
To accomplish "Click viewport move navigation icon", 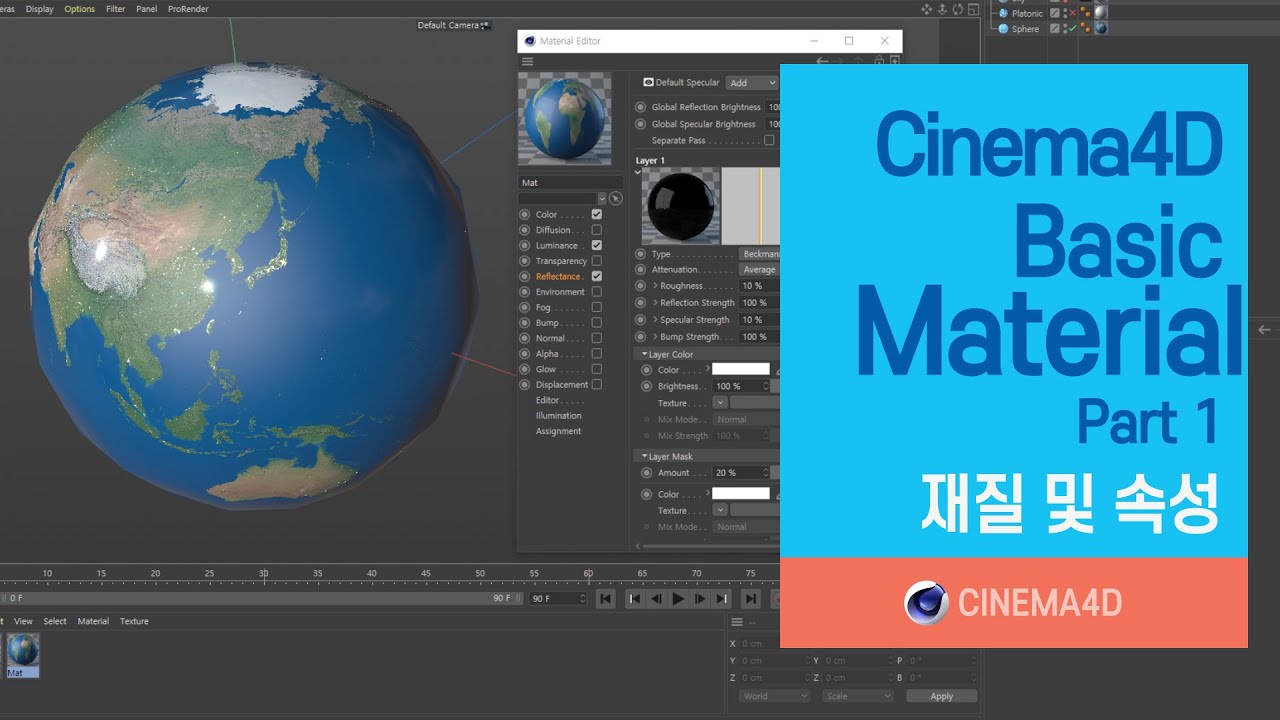I will pyautogui.click(x=927, y=9).
